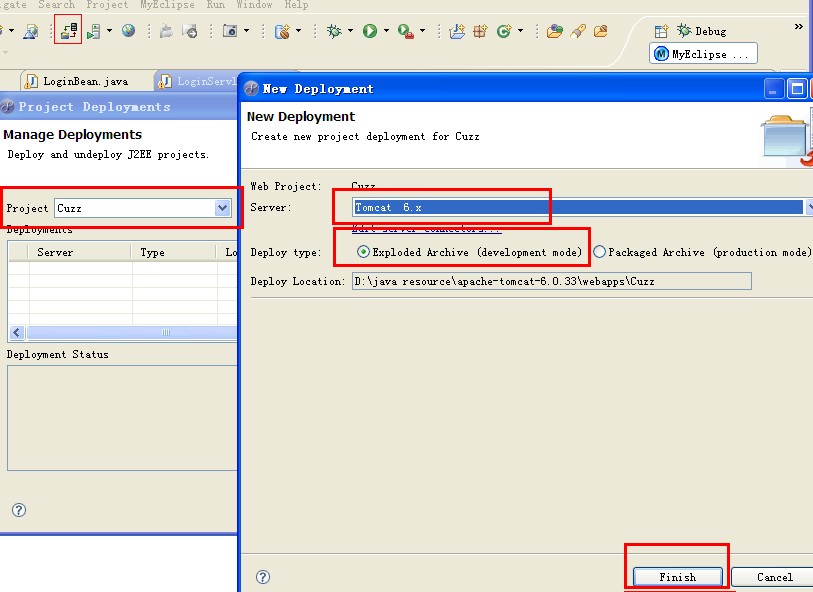Expand the server run icon dropdown arrow
The height and width of the screenshot is (592, 813).
(109, 31)
